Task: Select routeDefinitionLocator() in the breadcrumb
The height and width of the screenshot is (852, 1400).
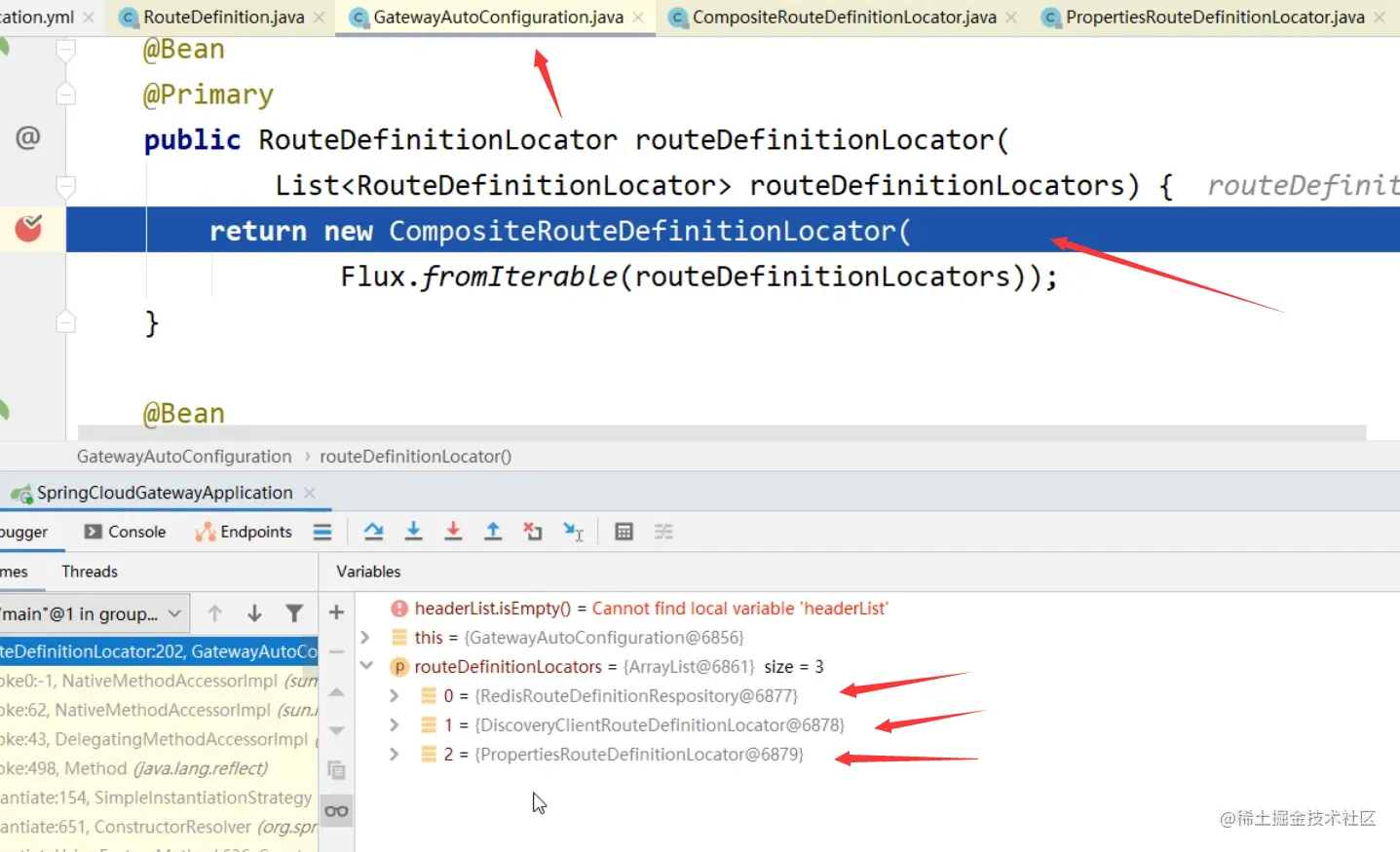Action: [x=416, y=457]
